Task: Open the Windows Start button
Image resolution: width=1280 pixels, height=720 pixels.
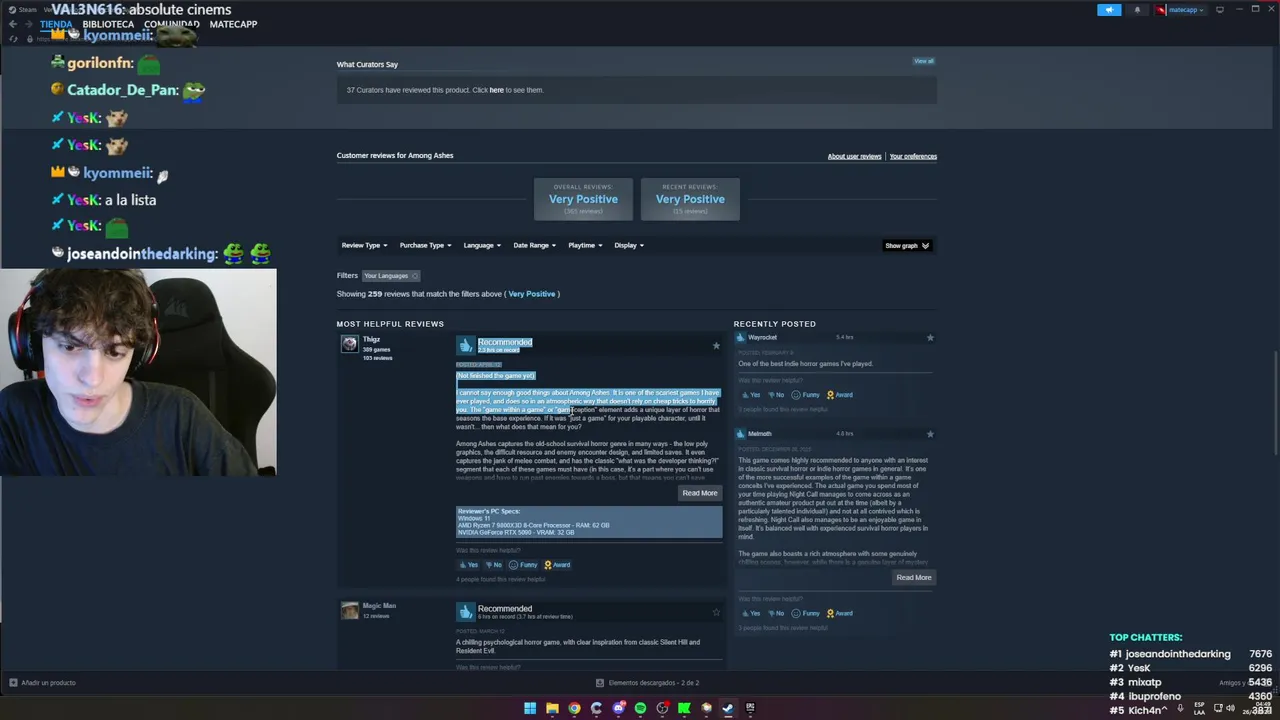Action: [x=530, y=708]
